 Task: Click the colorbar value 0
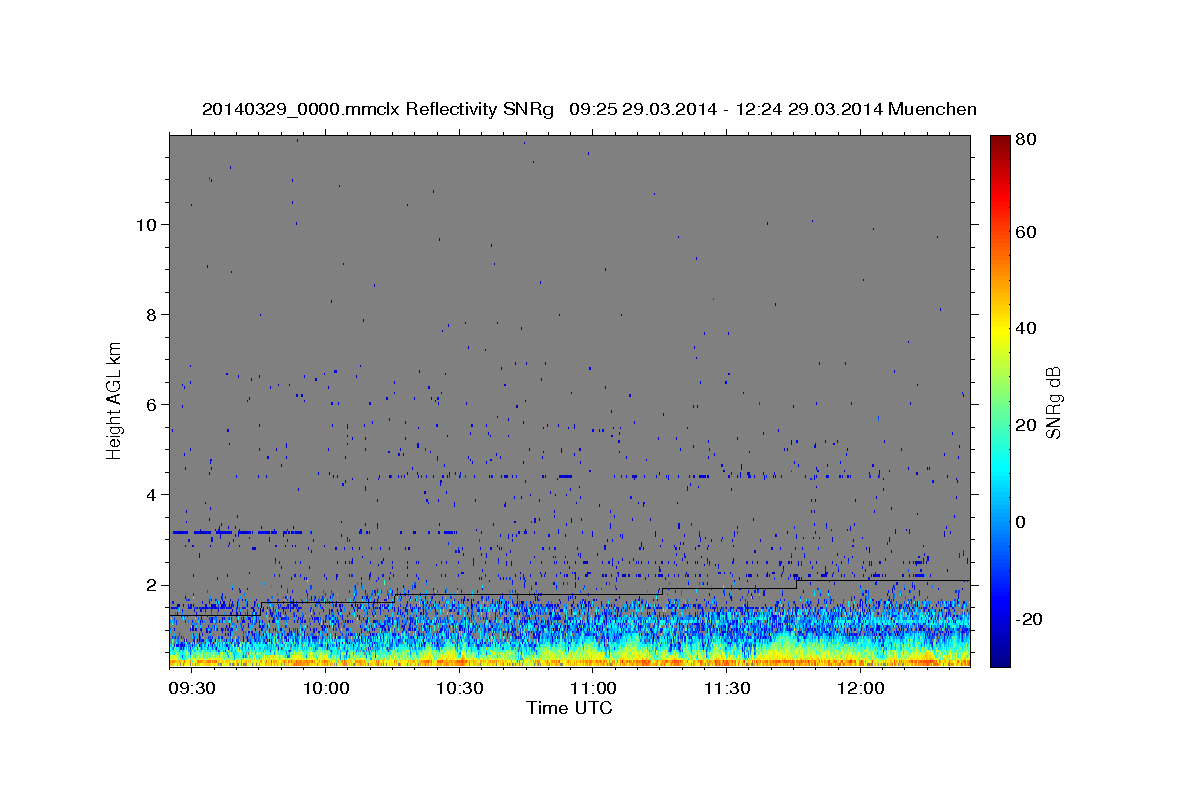(1021, 522)
